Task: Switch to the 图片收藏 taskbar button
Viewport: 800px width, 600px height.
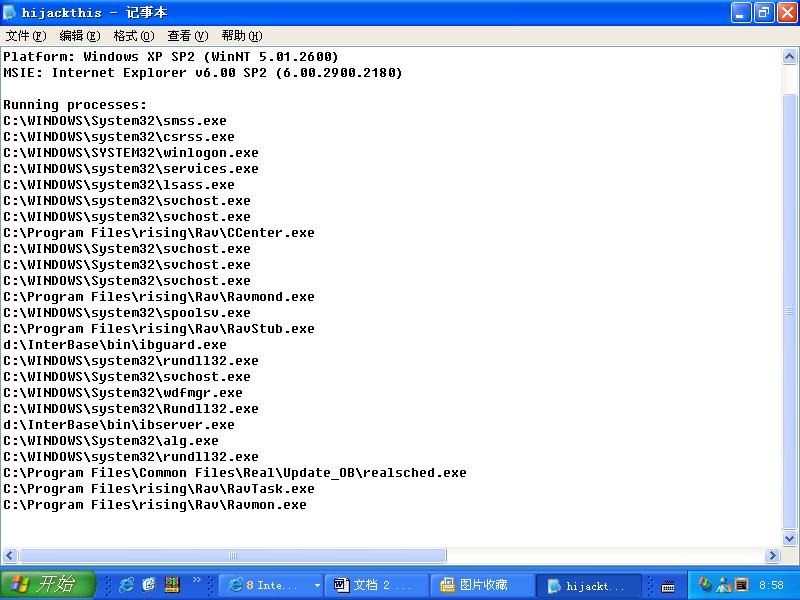Action: point(482,585)
